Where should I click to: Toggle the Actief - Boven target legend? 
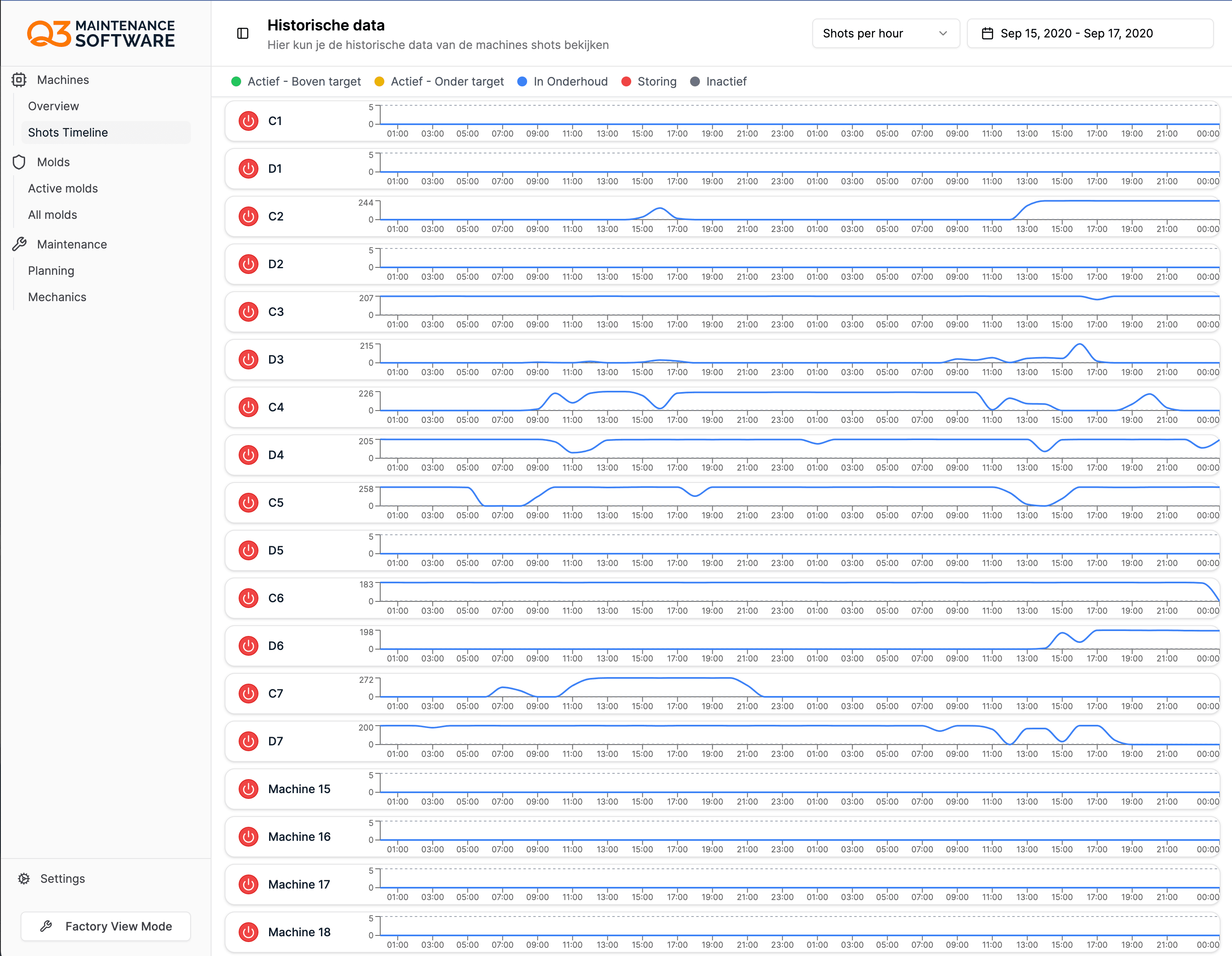tap(296, 82)
